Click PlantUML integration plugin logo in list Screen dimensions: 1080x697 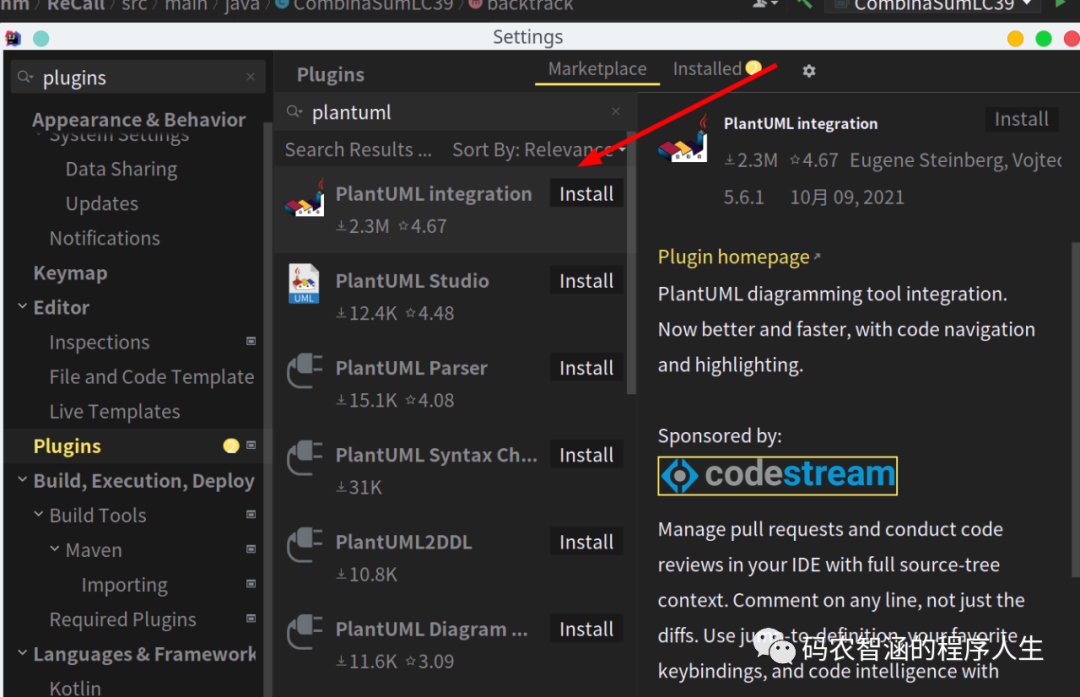tap(305, 200)
